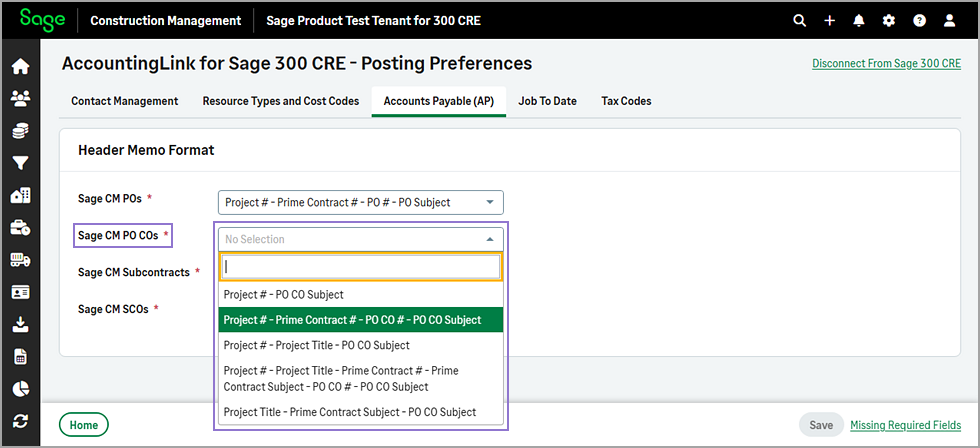Open the user profile icon
The image size is (980, 448).
949,21
